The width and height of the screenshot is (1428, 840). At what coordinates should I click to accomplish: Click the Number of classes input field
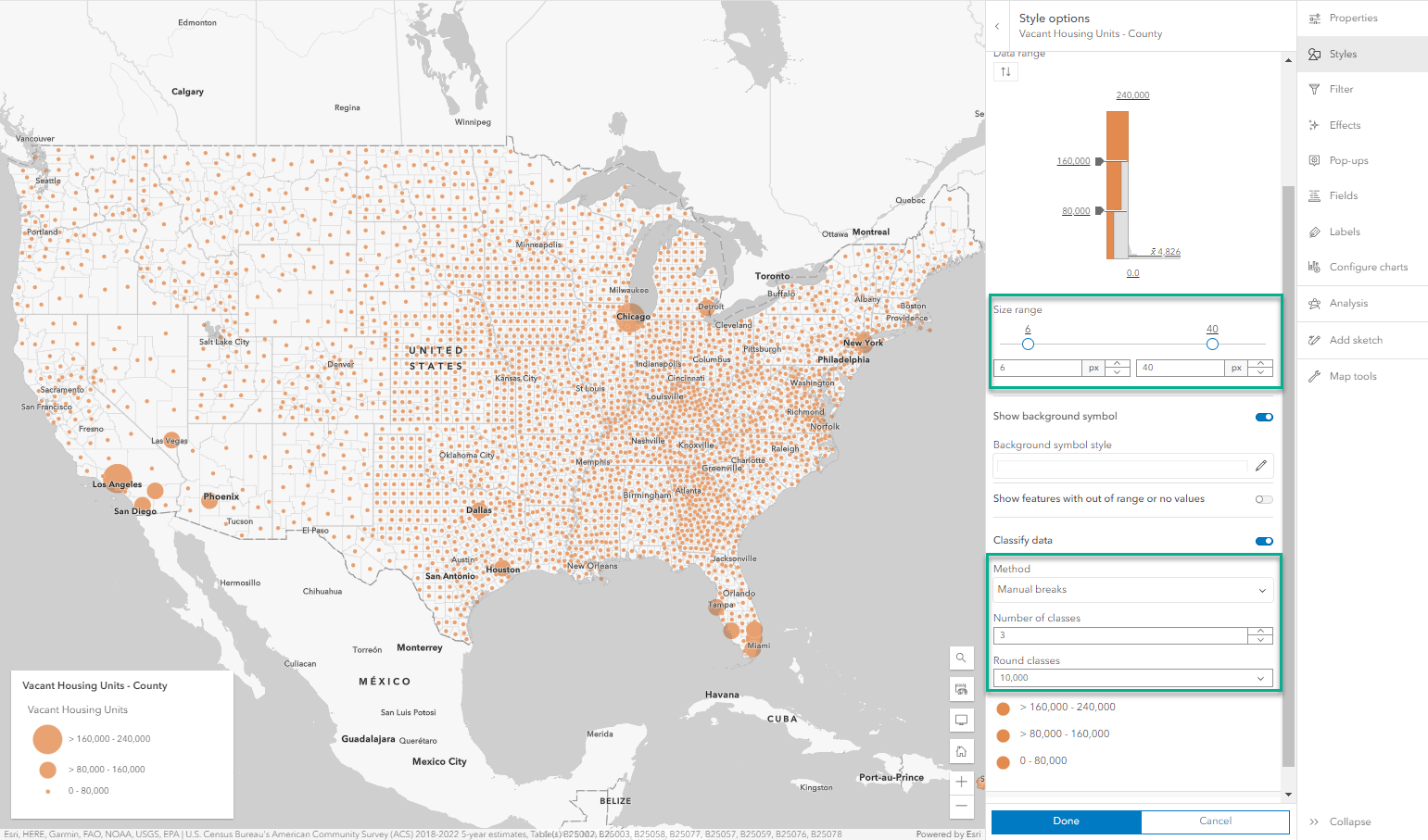click(1120, 635)
